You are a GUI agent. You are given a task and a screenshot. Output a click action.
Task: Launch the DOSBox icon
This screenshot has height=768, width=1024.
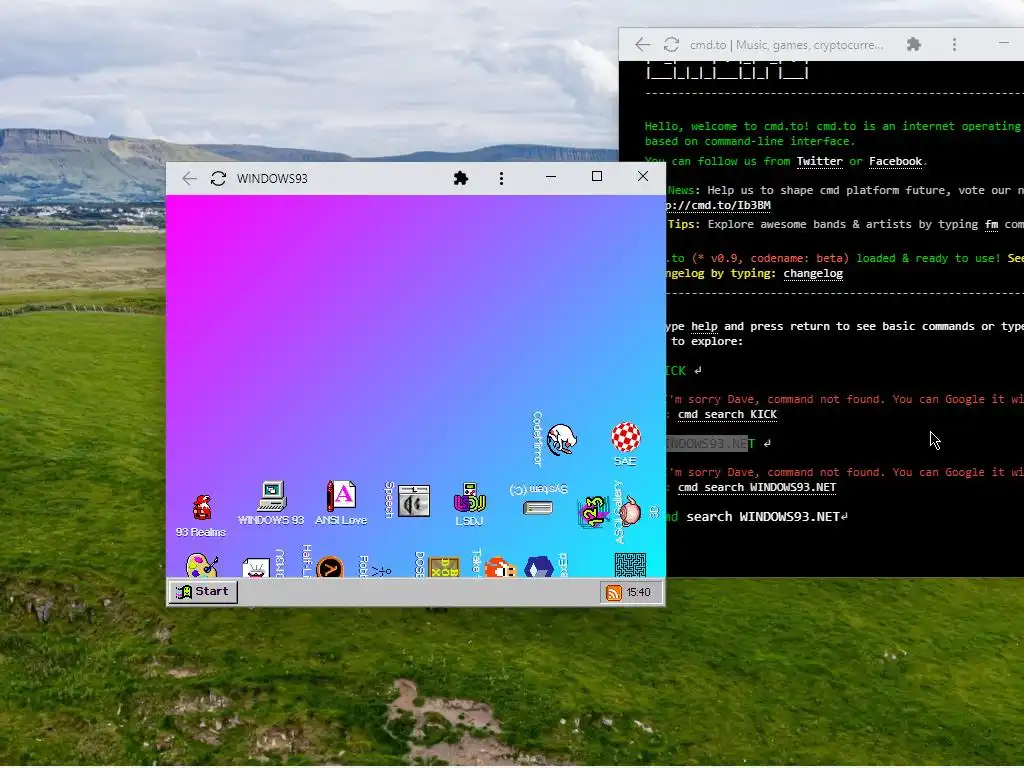click(x=444, y=567)
